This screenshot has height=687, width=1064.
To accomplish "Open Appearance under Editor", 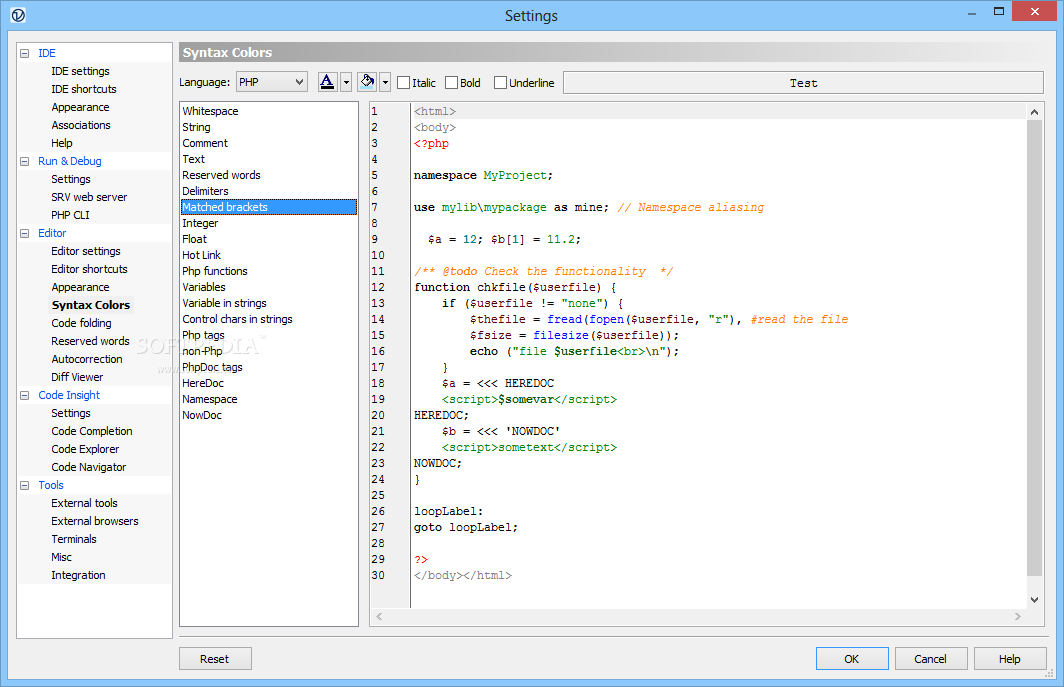I will pyautogui.click(x=80, y=287).
